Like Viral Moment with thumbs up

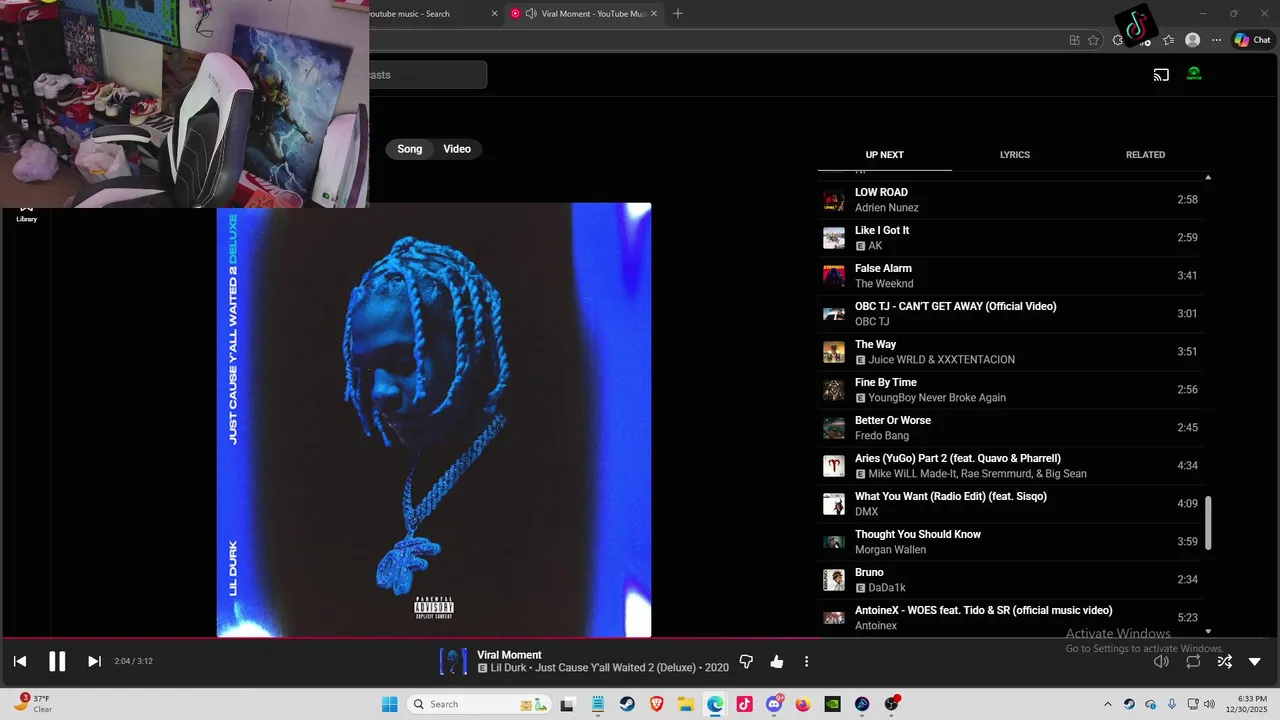click(777, 661)
